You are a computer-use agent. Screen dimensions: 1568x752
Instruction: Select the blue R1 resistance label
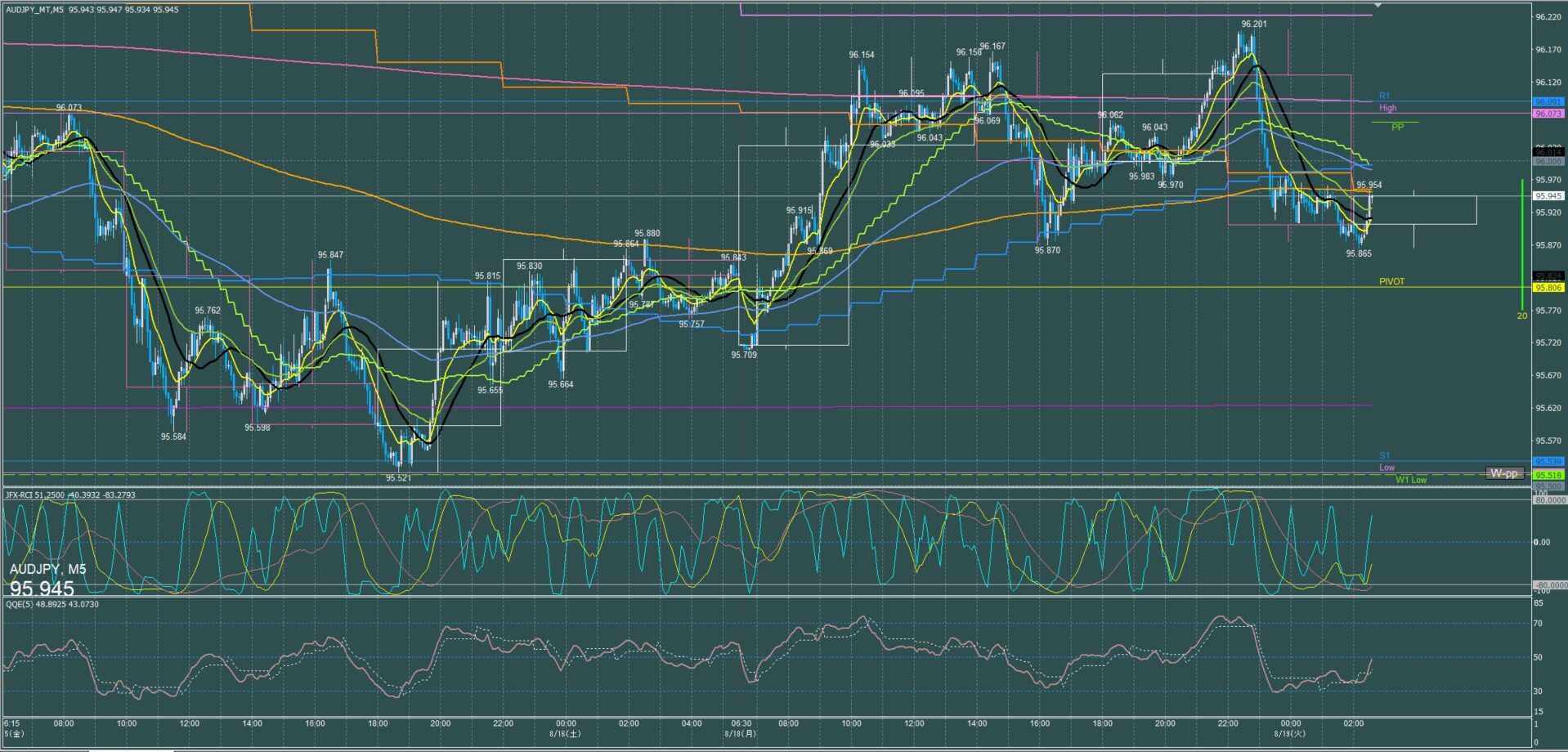(1384, 96)
